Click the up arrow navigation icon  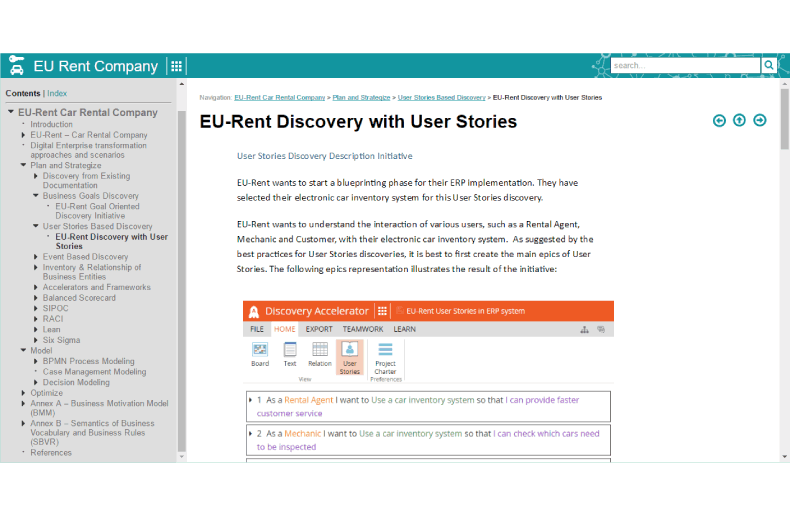[739, 120]
